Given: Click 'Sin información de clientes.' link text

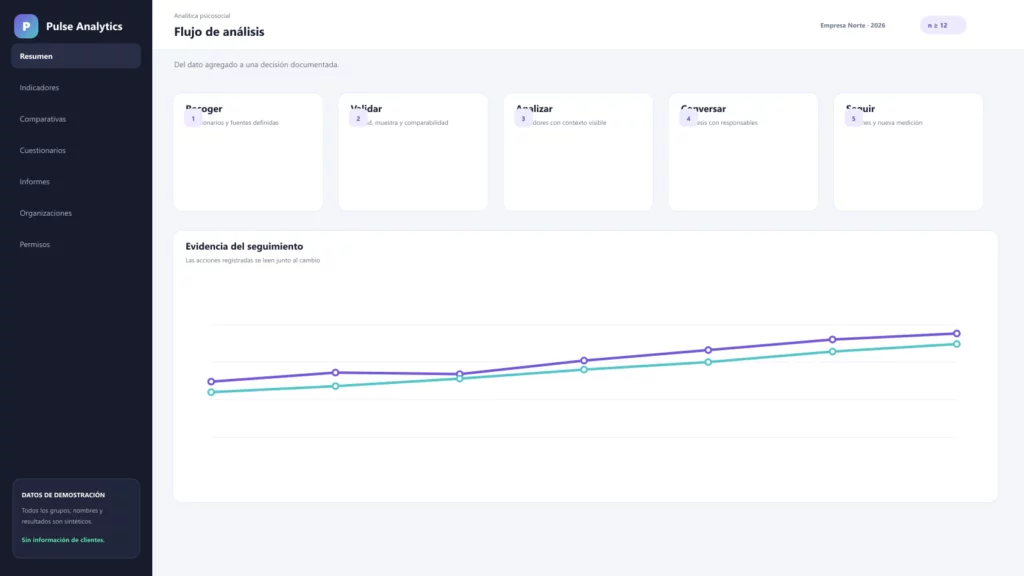Looking at the screenshot, I should coord(63,540).
